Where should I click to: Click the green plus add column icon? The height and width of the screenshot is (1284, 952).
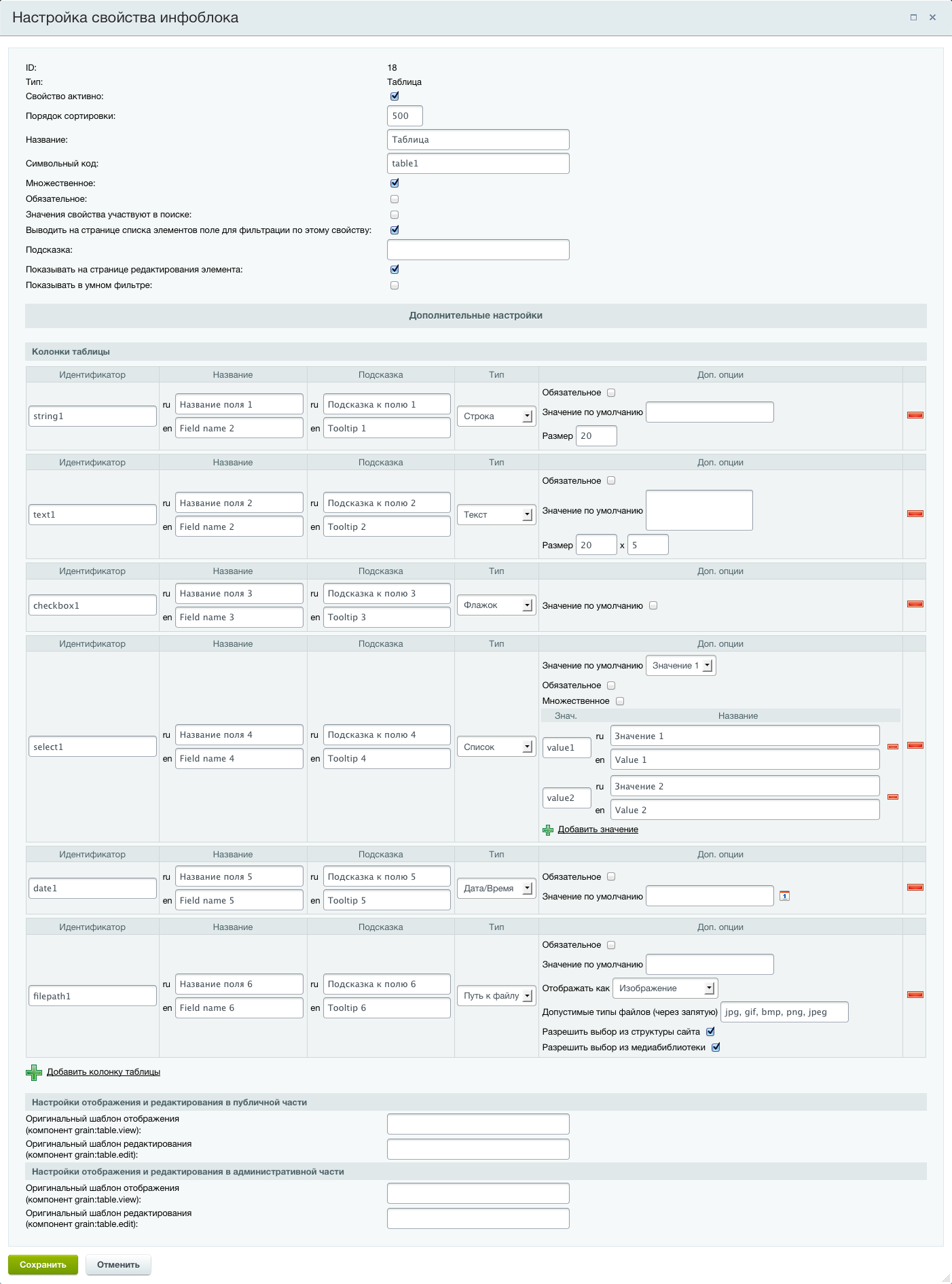click(x=33, y=1072)
